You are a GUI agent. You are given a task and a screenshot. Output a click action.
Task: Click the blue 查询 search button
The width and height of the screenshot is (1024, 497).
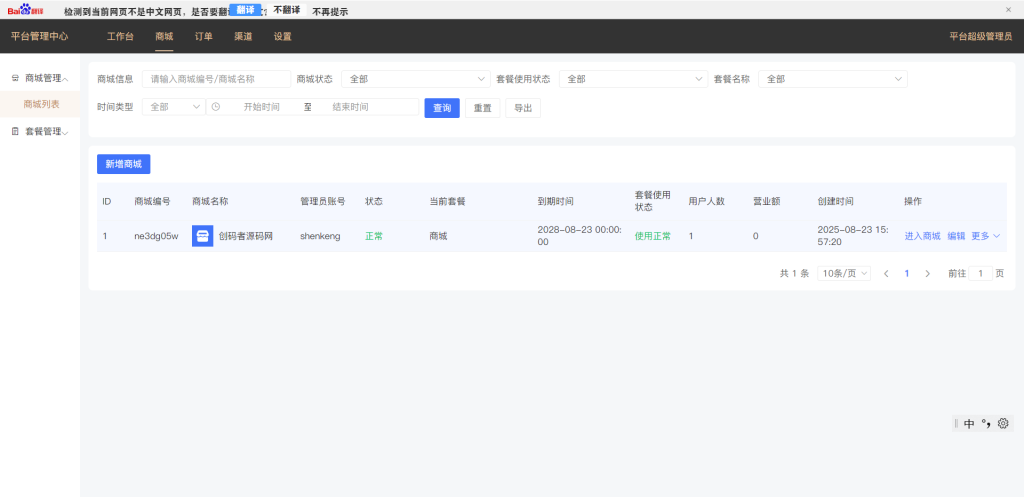(441, 107)
